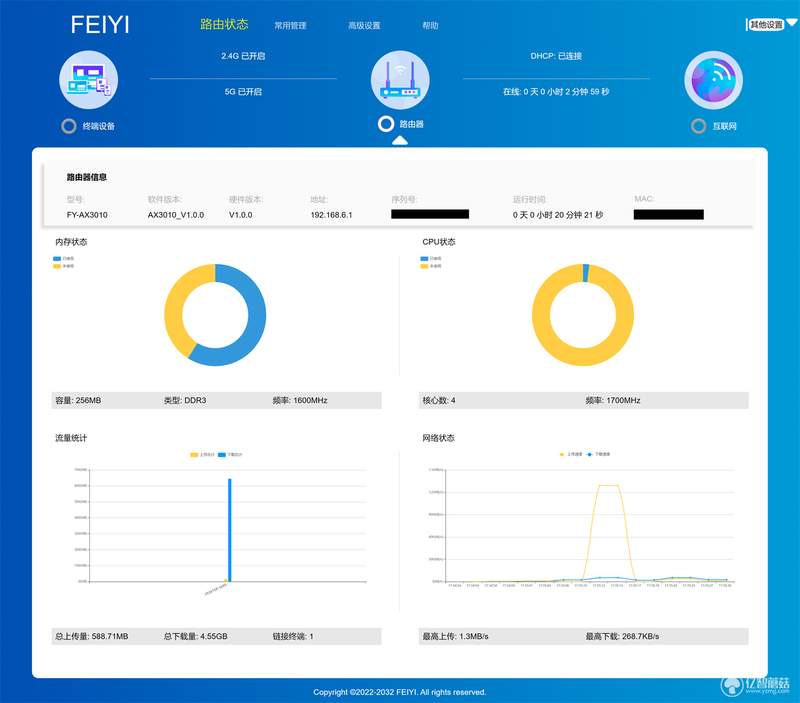800x703 pixels.
Task: Click the 路由器信息 heading
Action: point(87,177)
